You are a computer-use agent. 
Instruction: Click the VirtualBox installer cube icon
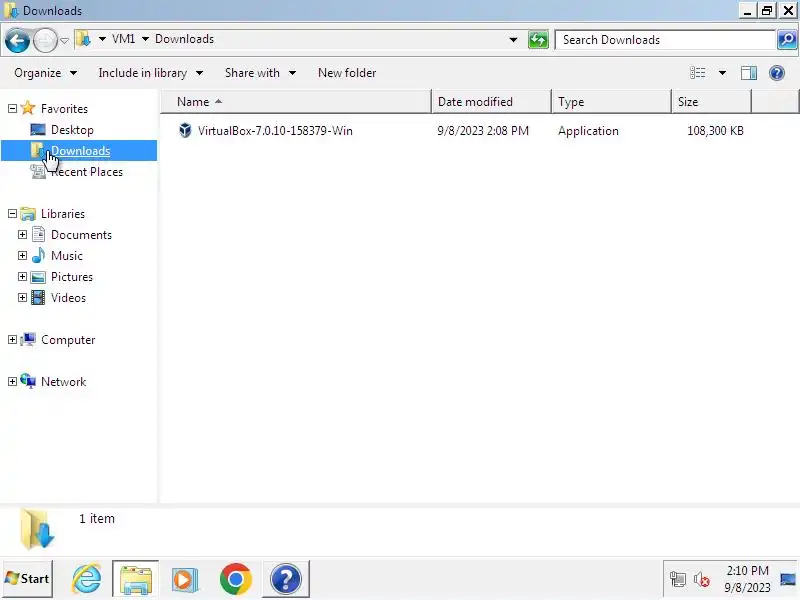point(185,131)
